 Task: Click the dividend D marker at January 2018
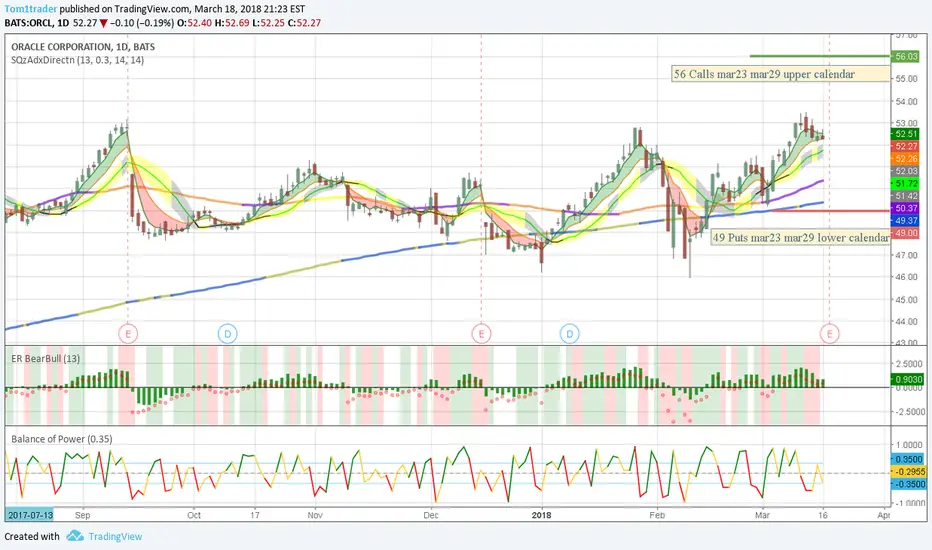tap(569, 334)
